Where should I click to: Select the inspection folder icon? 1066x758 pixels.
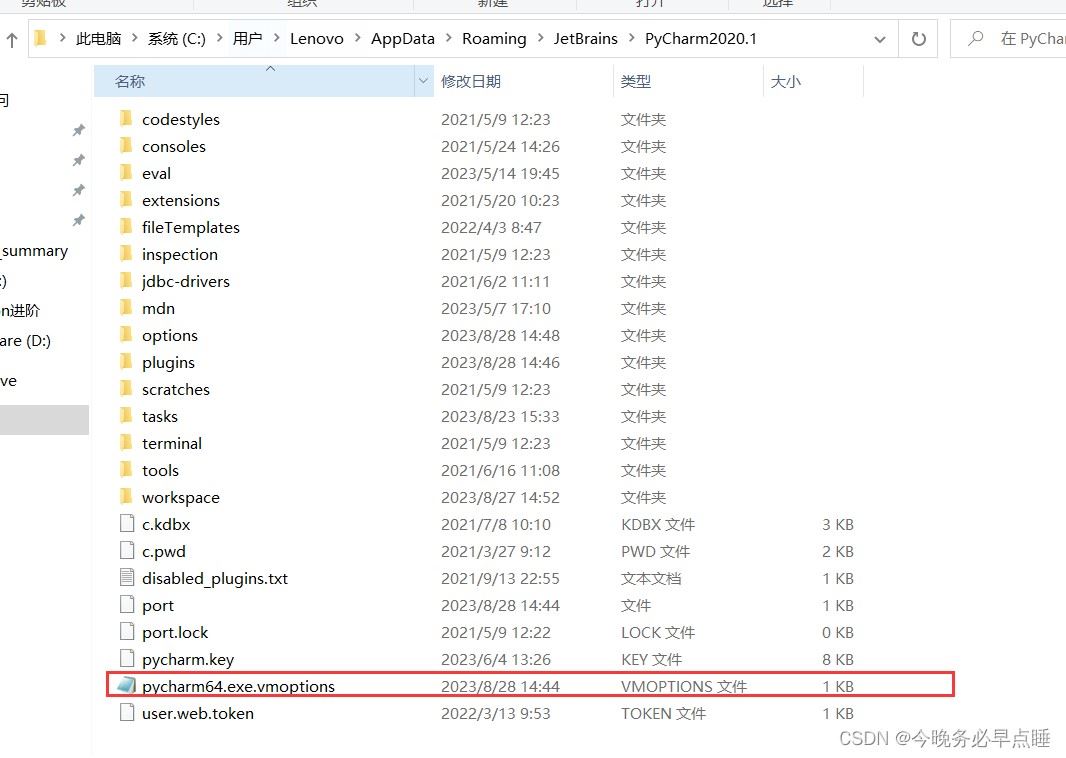[x=126, y=254]
